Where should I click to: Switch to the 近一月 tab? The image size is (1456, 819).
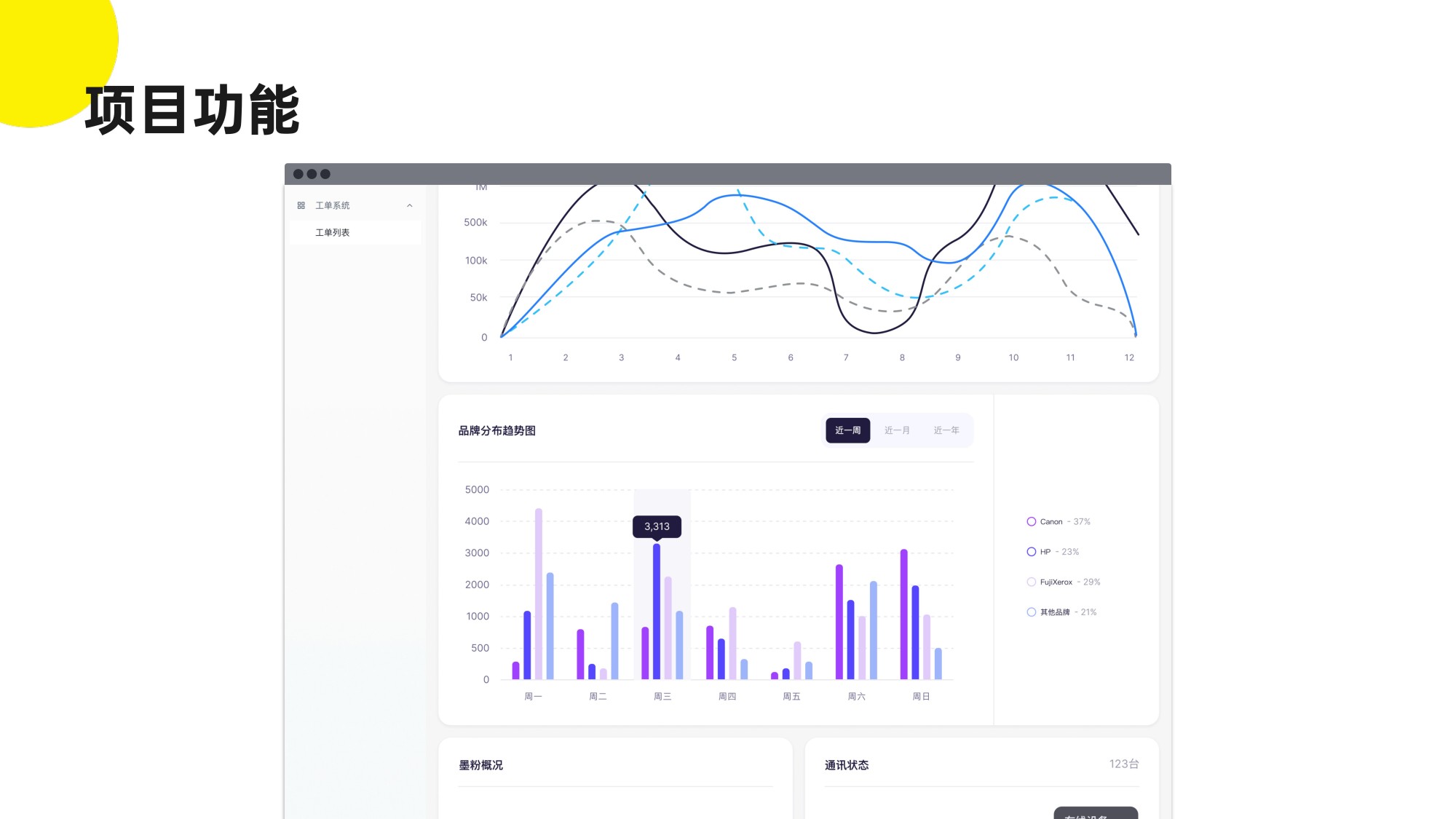[x=897, y=430]
